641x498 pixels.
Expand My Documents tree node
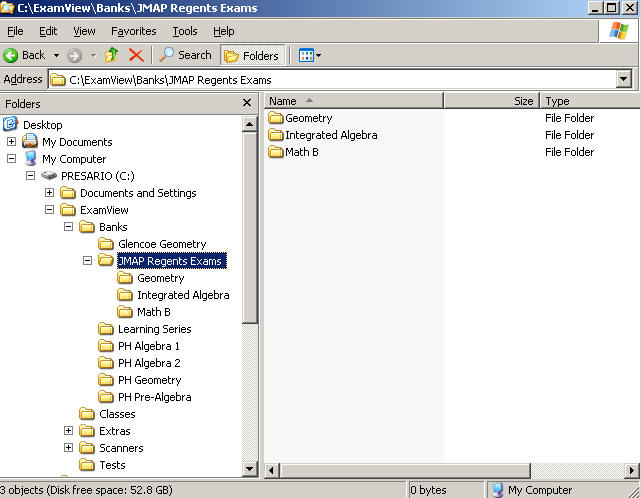point(11,141)
